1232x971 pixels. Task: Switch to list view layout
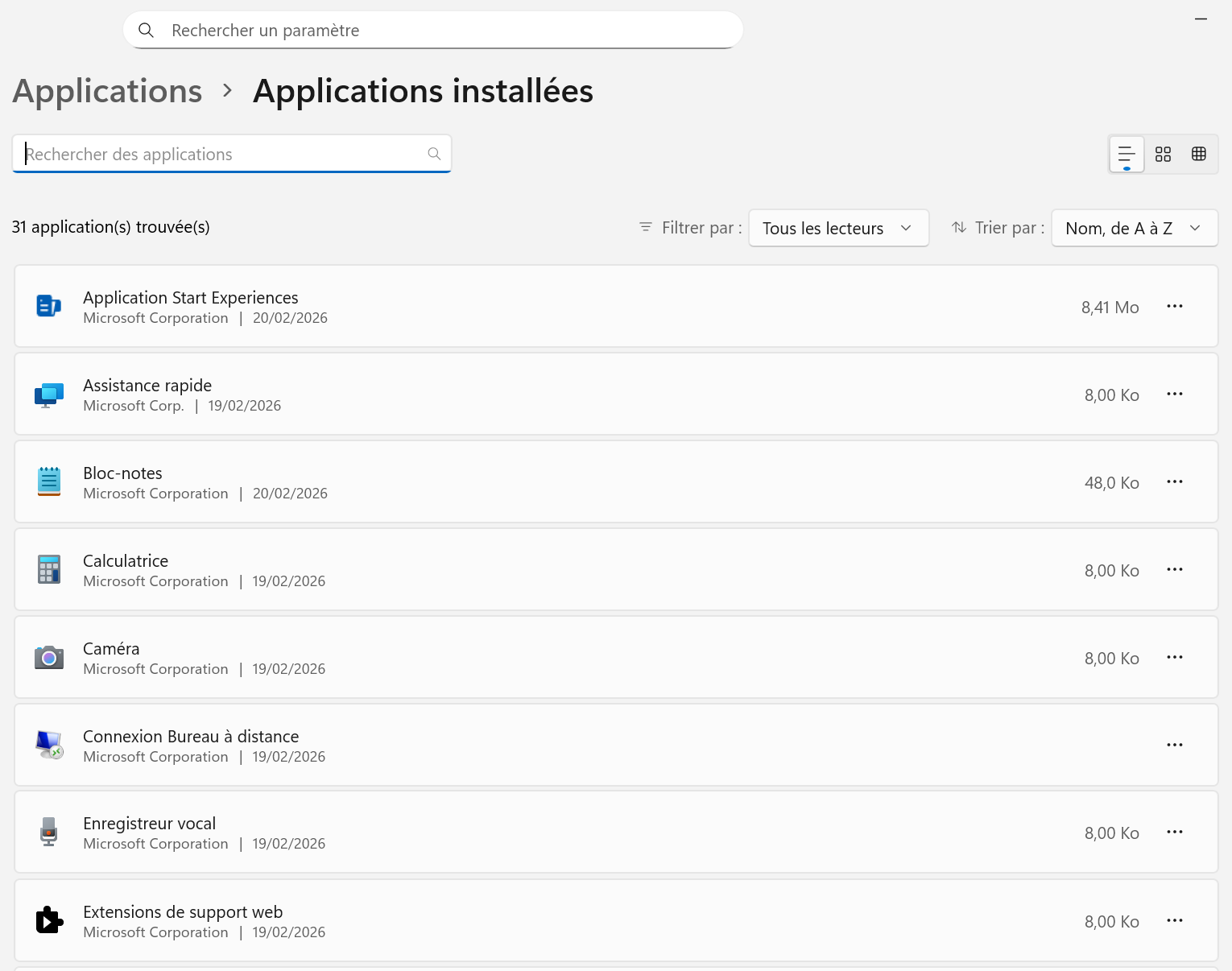[x=1127, y=154]
